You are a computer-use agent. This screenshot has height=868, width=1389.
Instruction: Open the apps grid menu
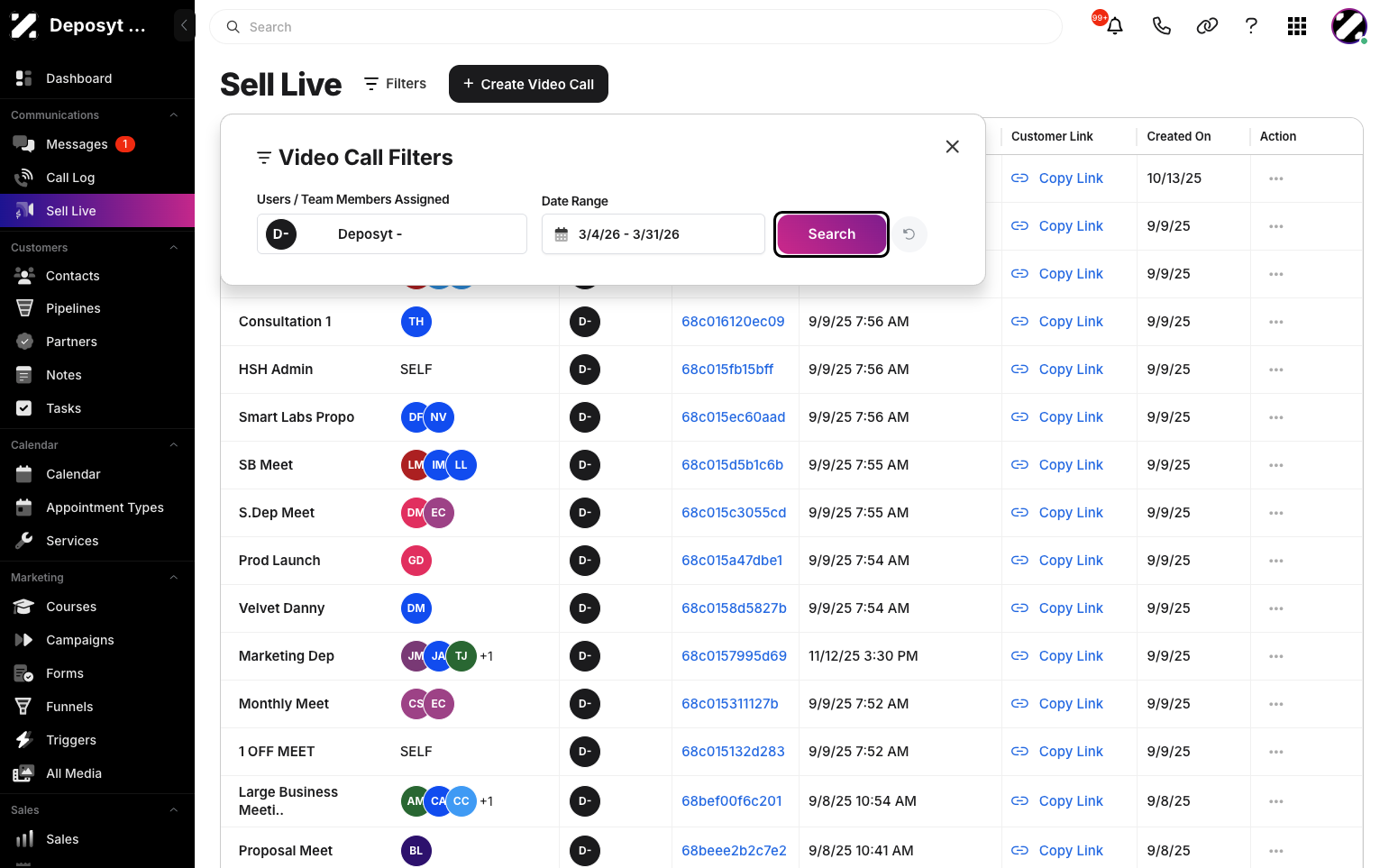pos(1297,26)
